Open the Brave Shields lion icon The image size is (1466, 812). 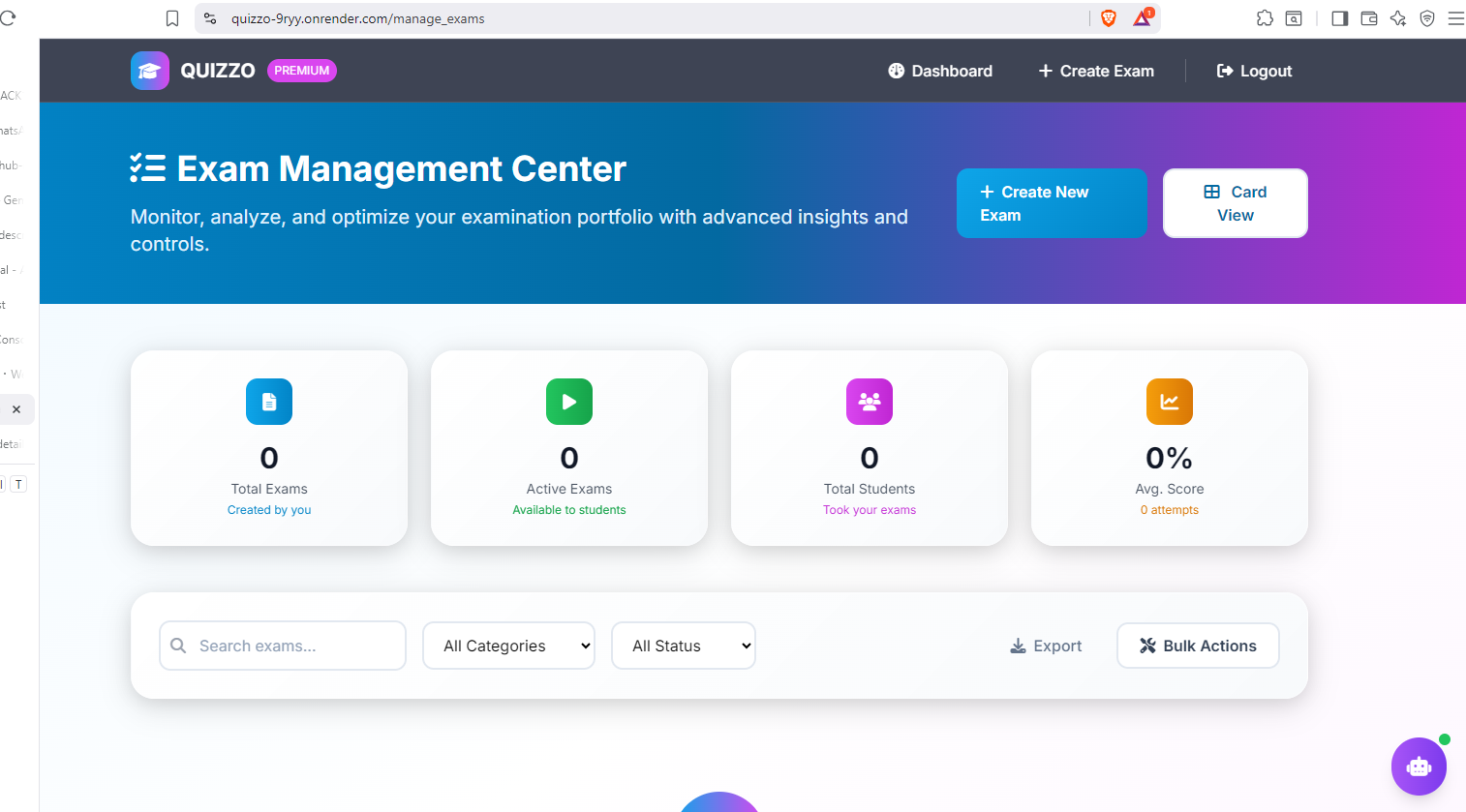(x=1109, y=18)
